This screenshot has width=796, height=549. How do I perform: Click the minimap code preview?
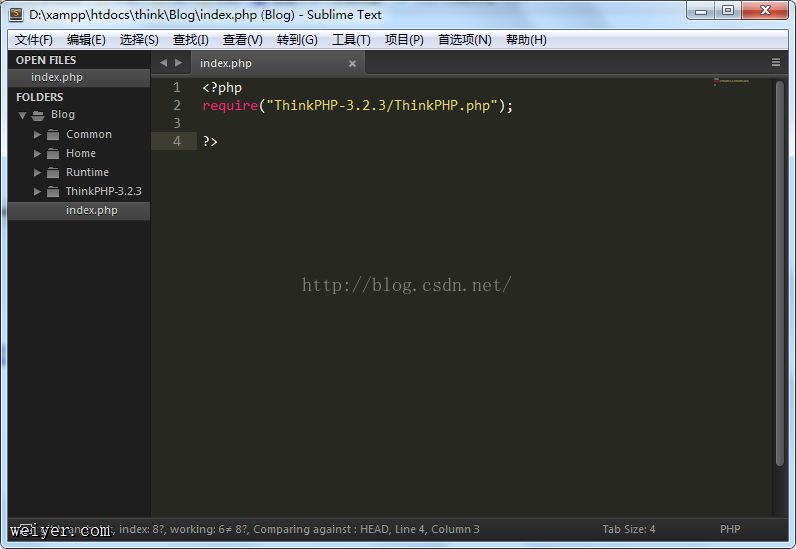(x=731, y=81)
